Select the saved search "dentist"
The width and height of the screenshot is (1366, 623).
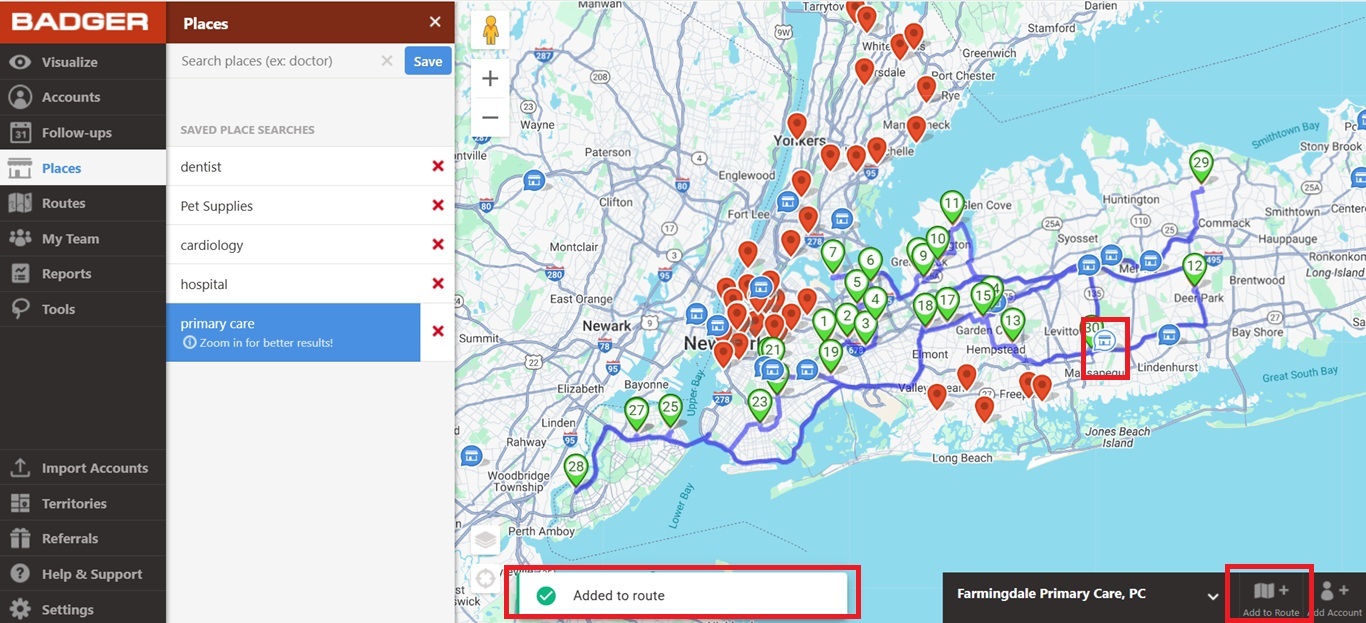[x=293, y=167]
